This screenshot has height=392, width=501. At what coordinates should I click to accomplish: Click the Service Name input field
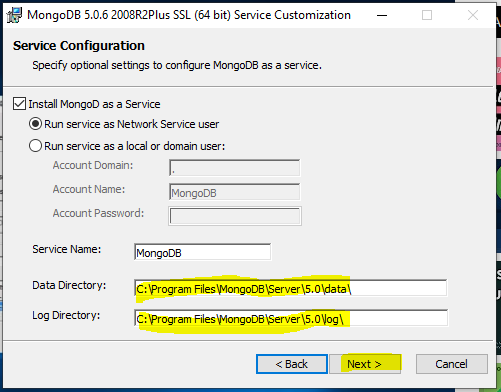(203, 252)
